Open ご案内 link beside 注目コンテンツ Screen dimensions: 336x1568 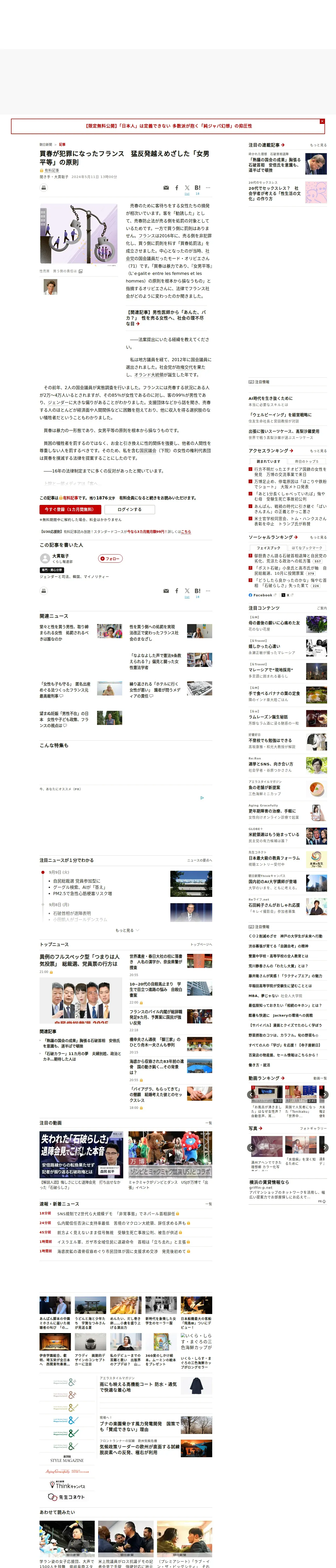point(322,608)
